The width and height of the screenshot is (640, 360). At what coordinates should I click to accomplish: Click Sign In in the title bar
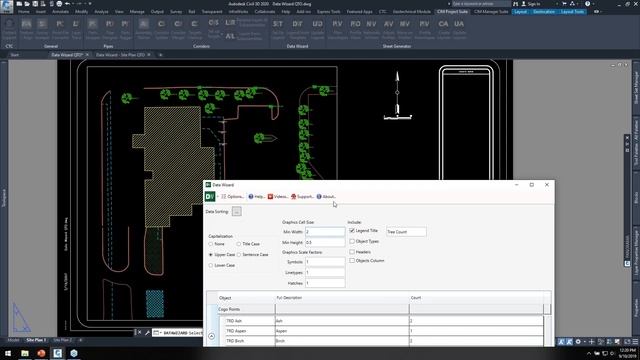click(x=533, y=4)
